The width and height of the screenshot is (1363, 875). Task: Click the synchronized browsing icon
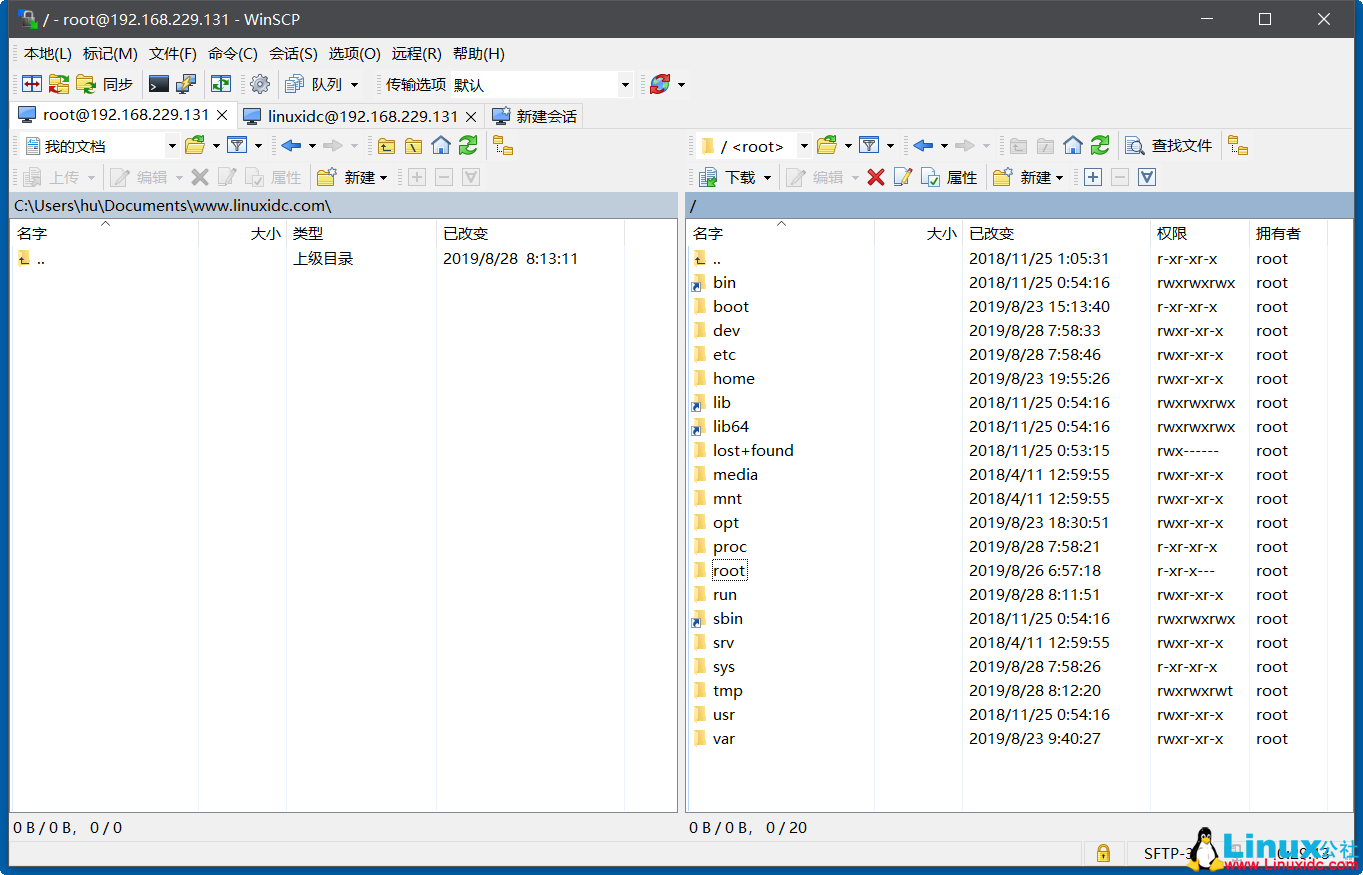coord(220,84)
